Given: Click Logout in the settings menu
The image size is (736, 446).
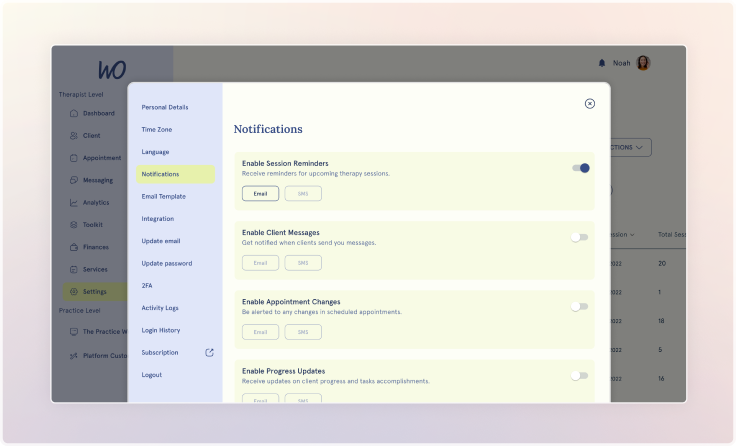Looking at the screenshot, I should [x=152, y=375].
